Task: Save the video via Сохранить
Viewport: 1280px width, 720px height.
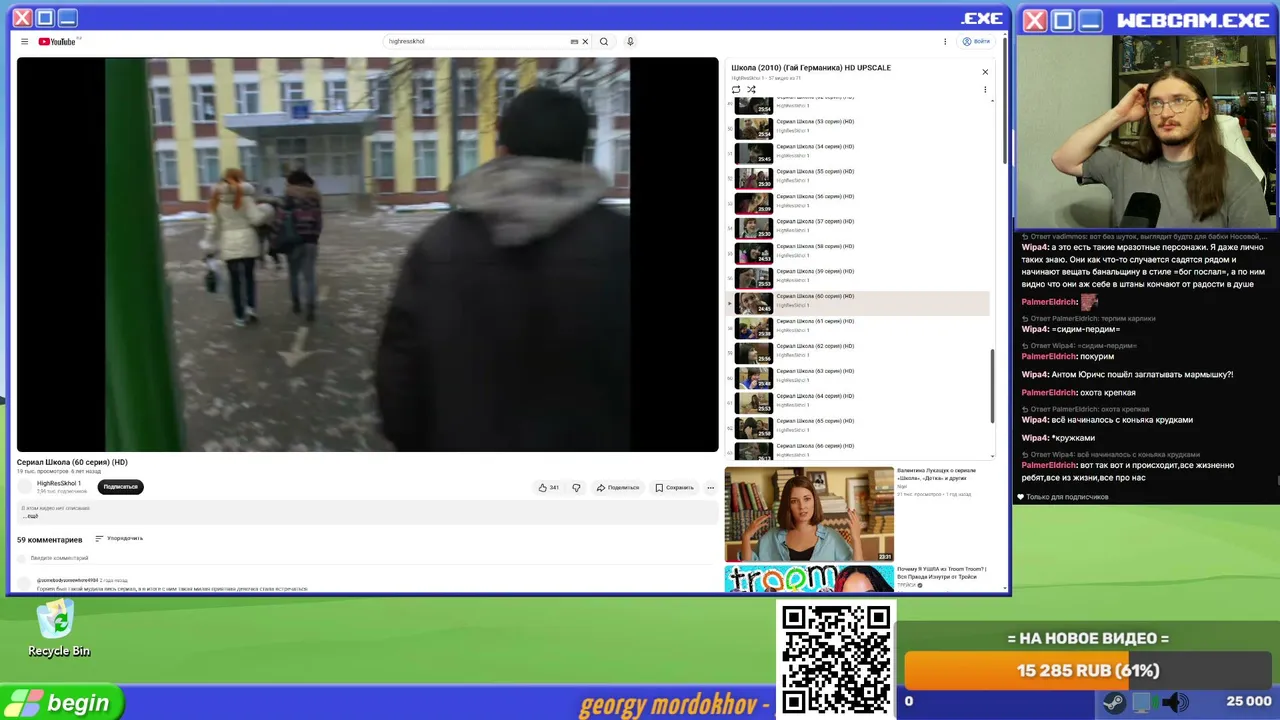Action: pos(675,488)
